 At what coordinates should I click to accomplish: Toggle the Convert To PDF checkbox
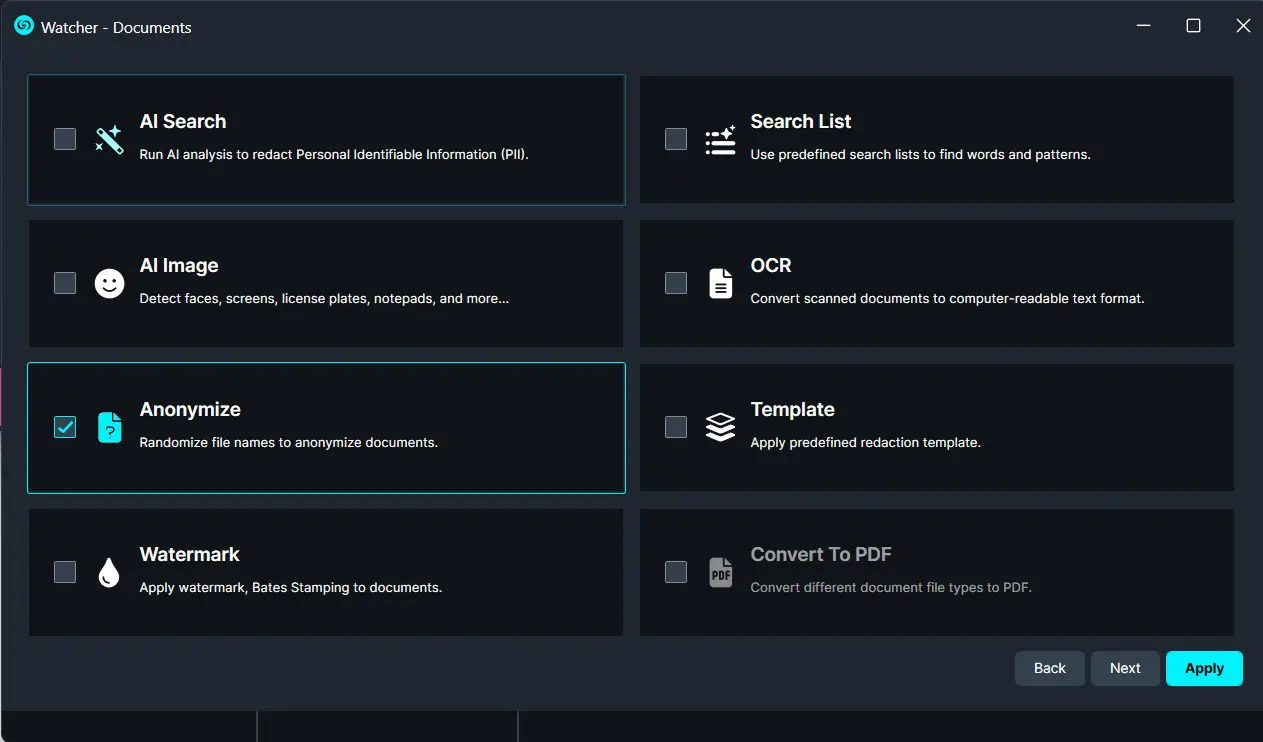[676, 572]
